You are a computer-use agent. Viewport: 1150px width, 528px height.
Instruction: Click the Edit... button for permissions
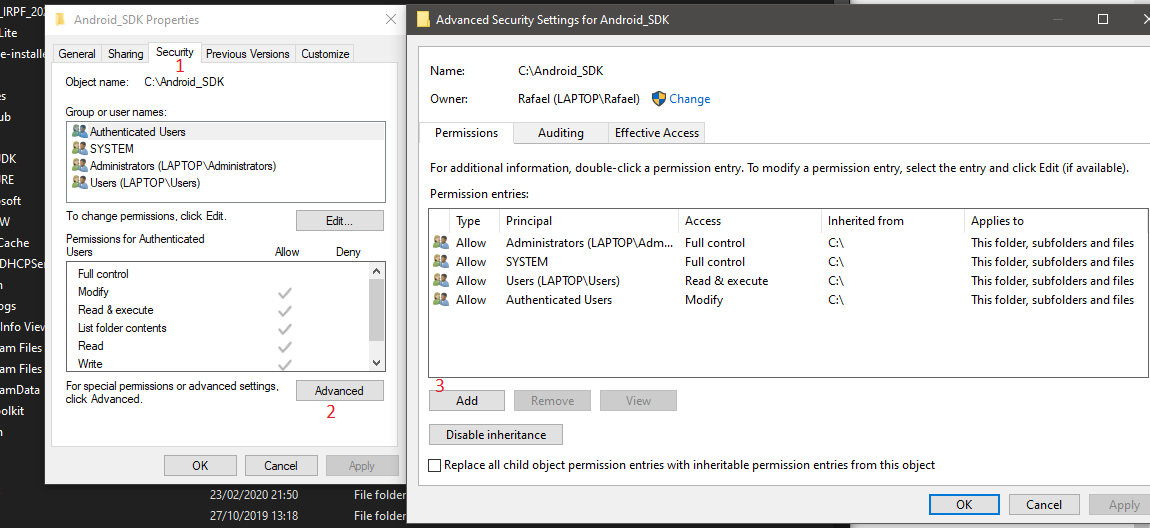[x=340, y=220]
